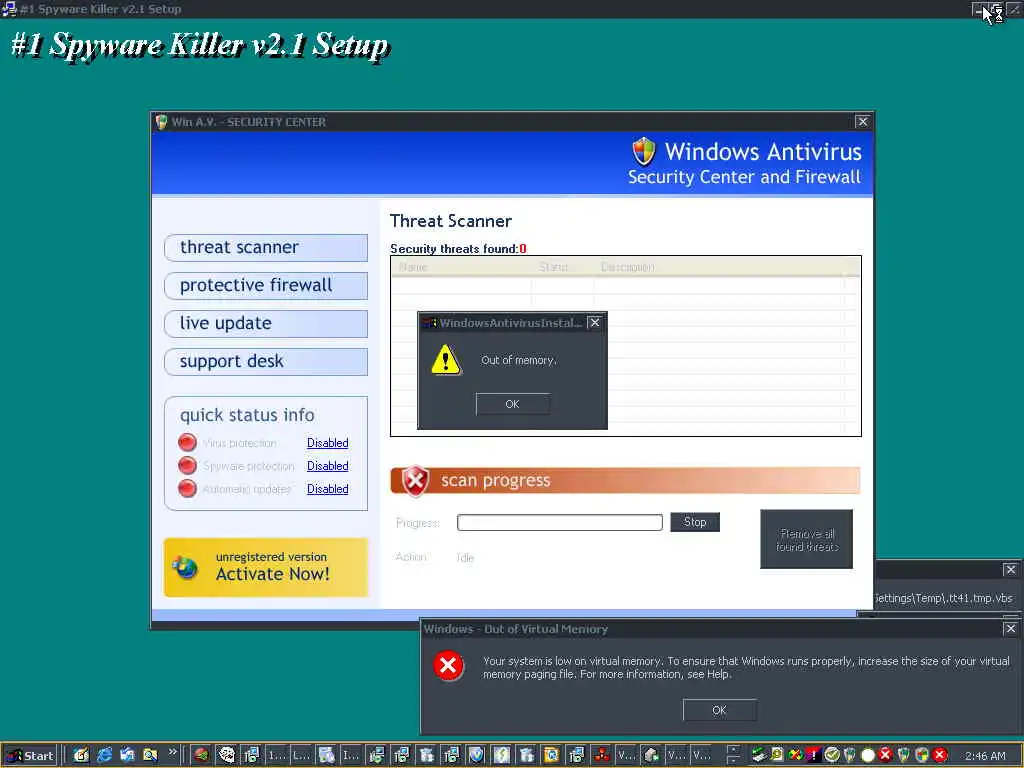This screenshot has width=1024, height=768.
Task: Switch to the "I..." taskbar button
Action: point(351,755)
